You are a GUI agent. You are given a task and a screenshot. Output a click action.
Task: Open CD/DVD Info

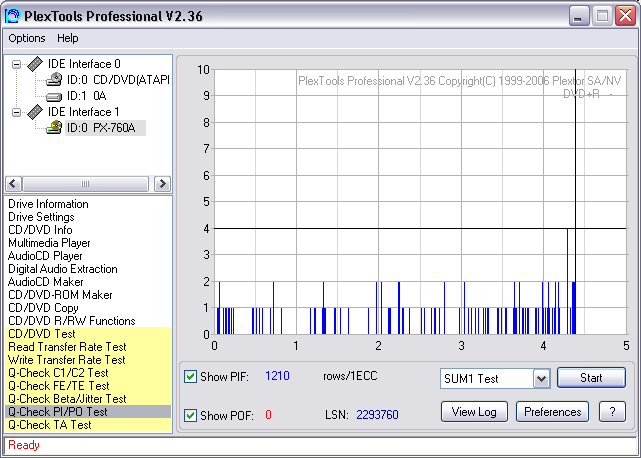coord(40,230)
